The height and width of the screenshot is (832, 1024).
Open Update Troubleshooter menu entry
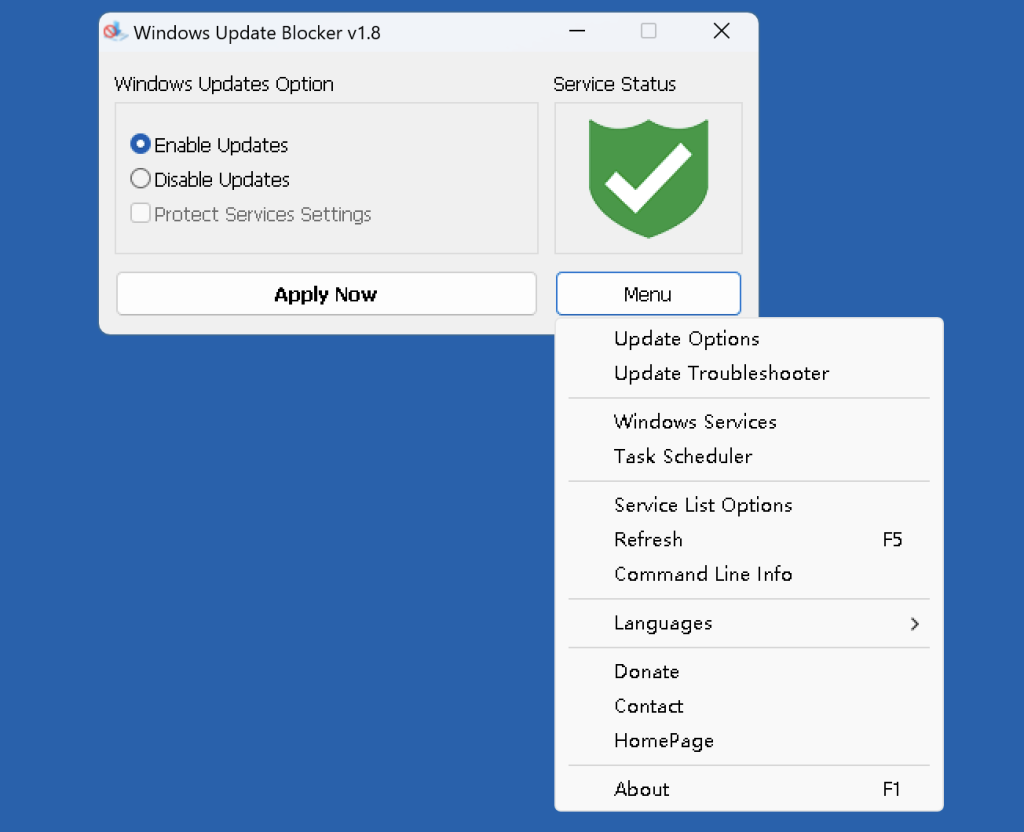pos(748,374)
